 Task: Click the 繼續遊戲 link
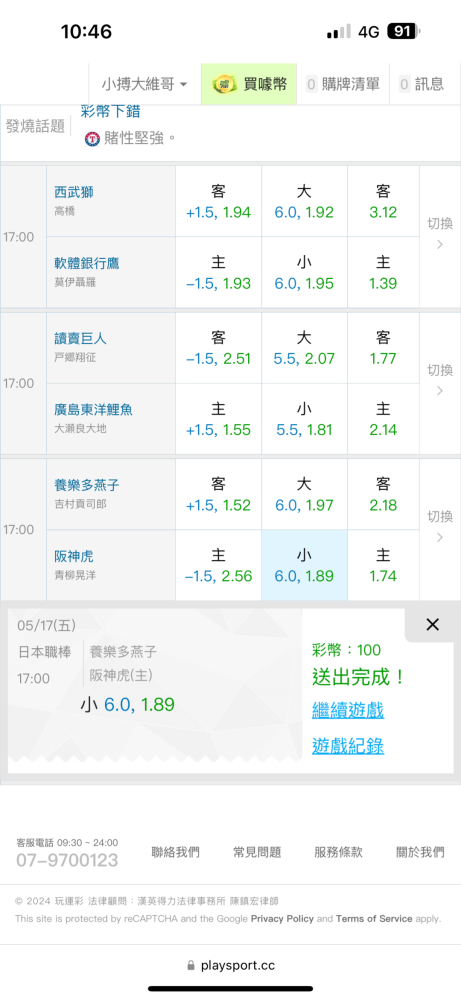(x=348, y=710)
